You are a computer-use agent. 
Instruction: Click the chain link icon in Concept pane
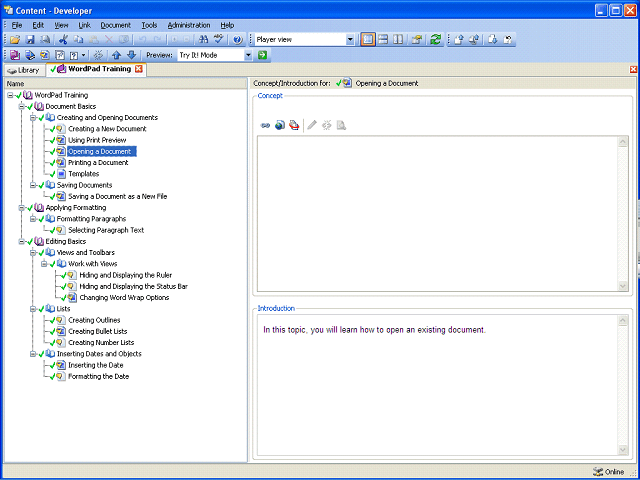coord(265,125)
